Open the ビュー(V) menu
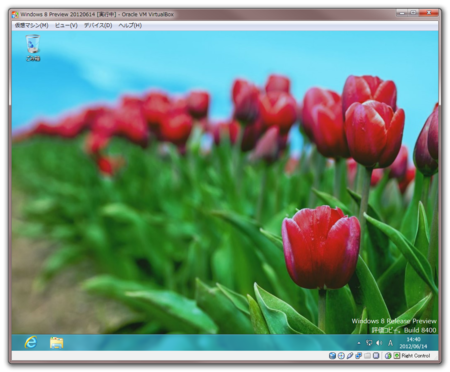450x372 pixels. 66,26
